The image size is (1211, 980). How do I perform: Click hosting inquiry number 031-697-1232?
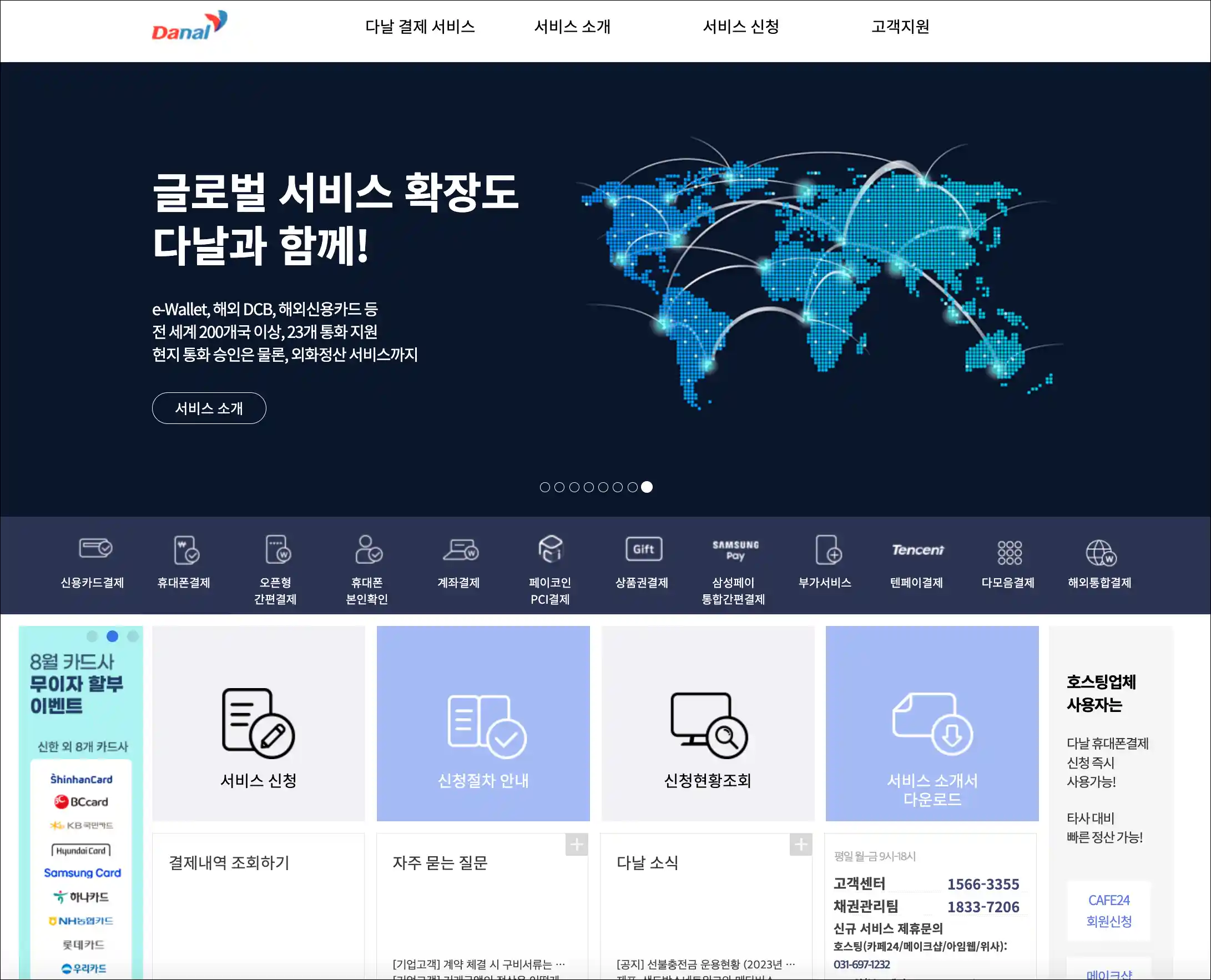tap(861, 964)
